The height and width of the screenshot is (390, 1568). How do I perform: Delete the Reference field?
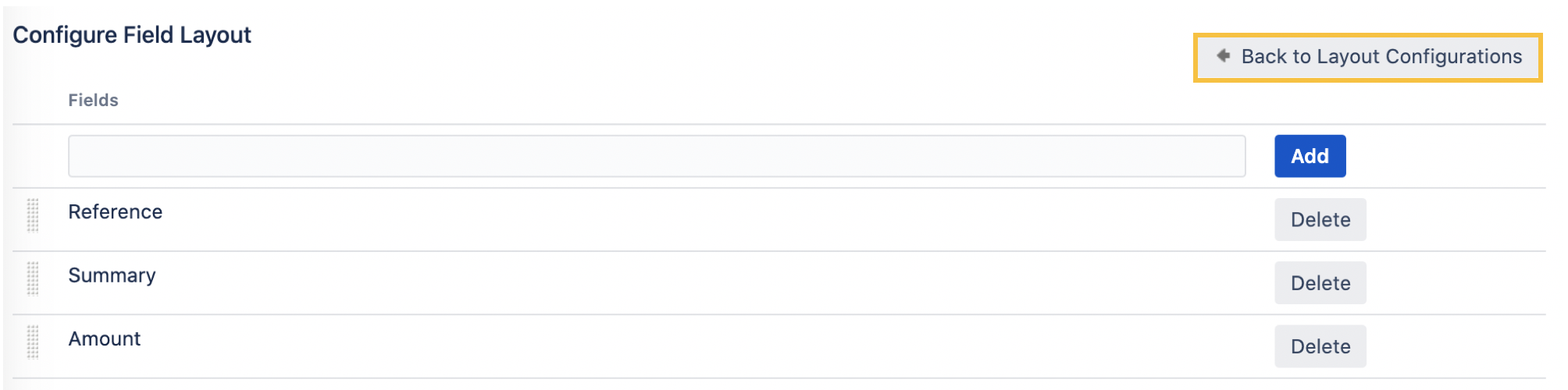pos(1320,220)
